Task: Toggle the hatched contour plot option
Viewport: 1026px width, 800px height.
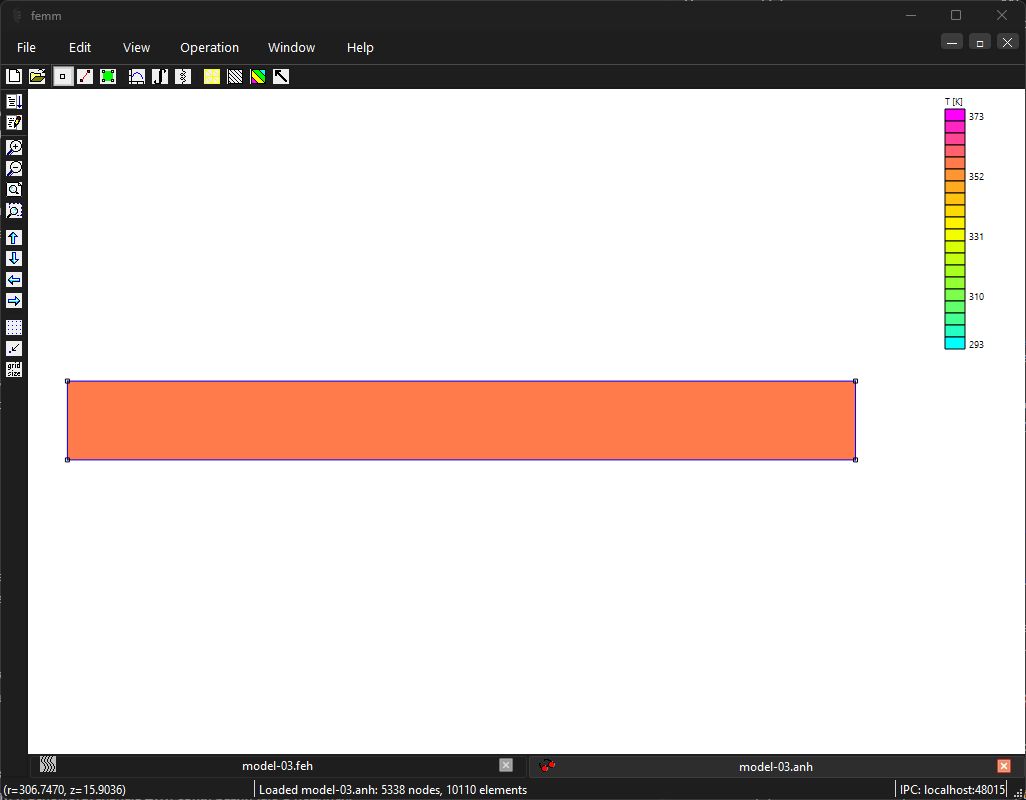Action: click(x=235, y=77)
